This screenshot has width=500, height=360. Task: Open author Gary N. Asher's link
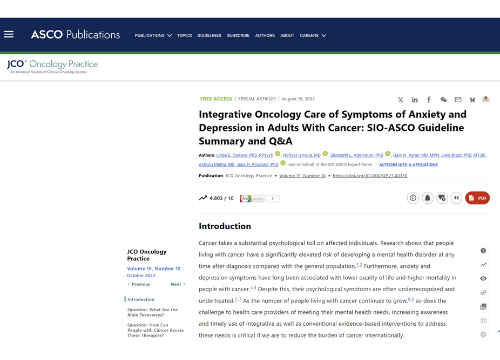416,155
